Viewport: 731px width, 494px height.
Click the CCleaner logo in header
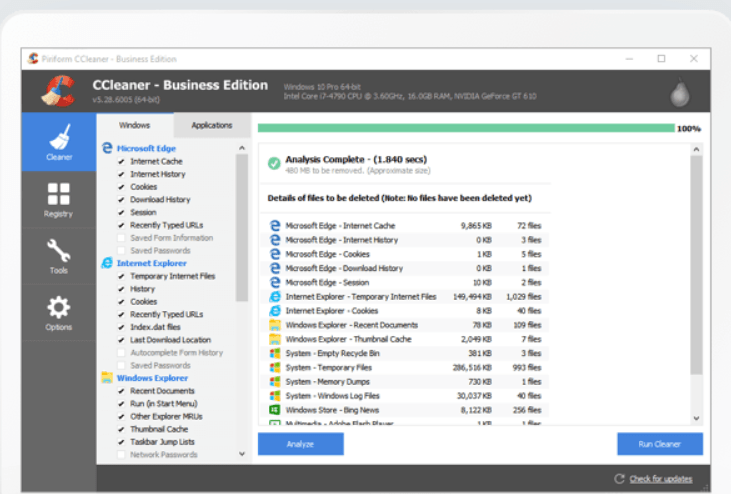pos(59,91)
